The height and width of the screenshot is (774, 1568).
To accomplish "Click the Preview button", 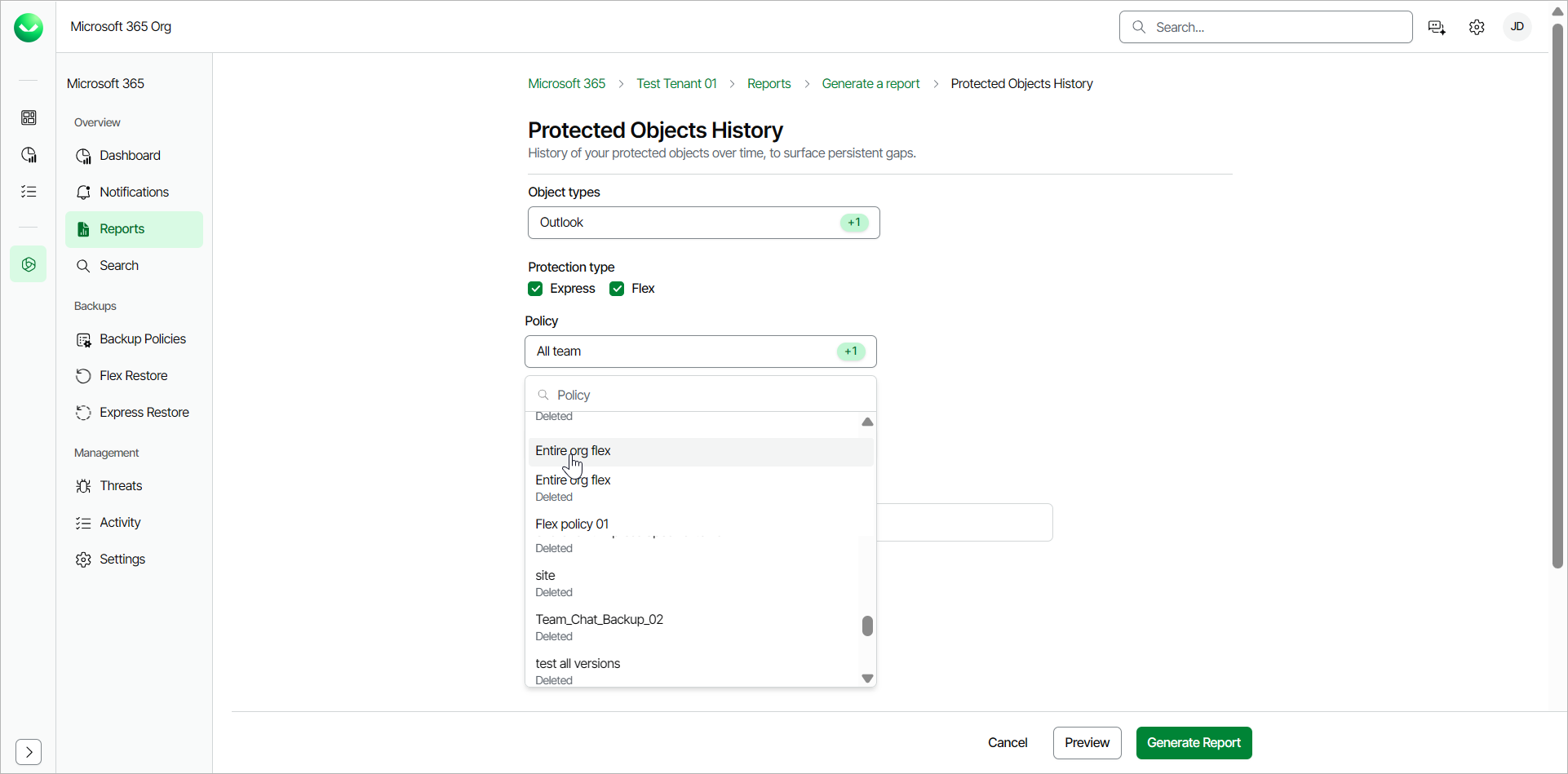I will coord(1087,743).
